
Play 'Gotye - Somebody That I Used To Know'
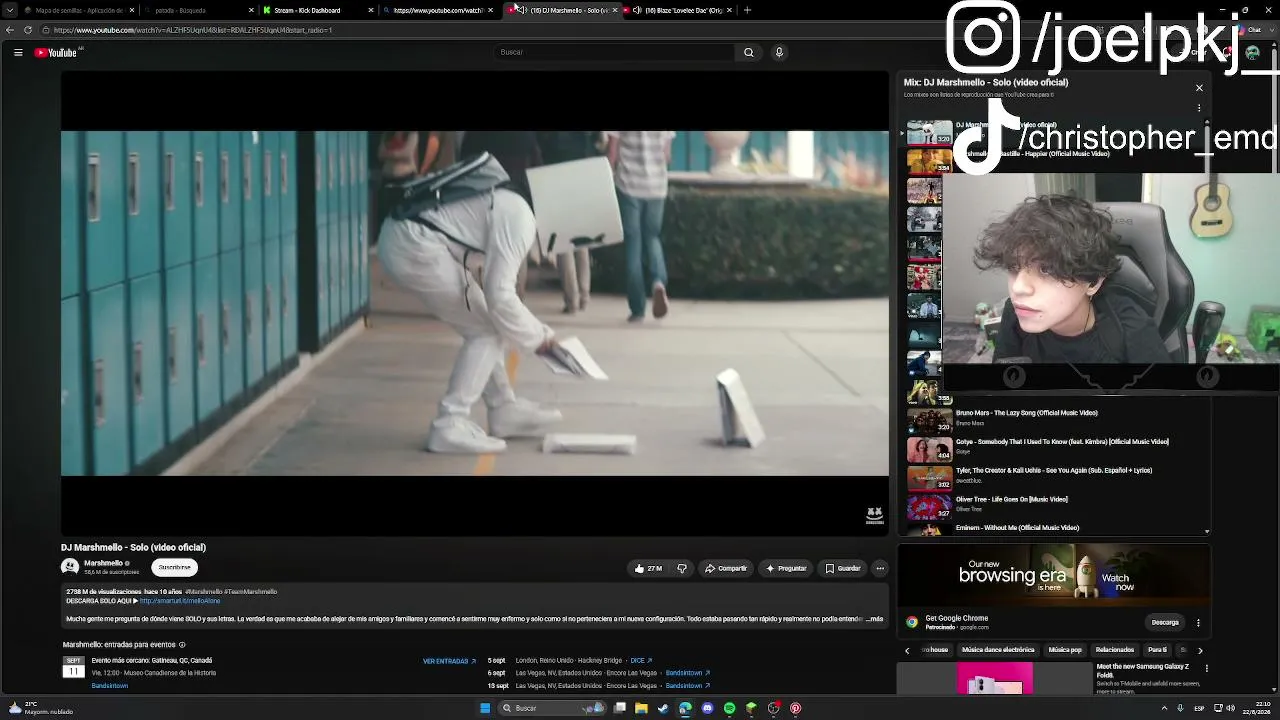tap(1056, 450)
